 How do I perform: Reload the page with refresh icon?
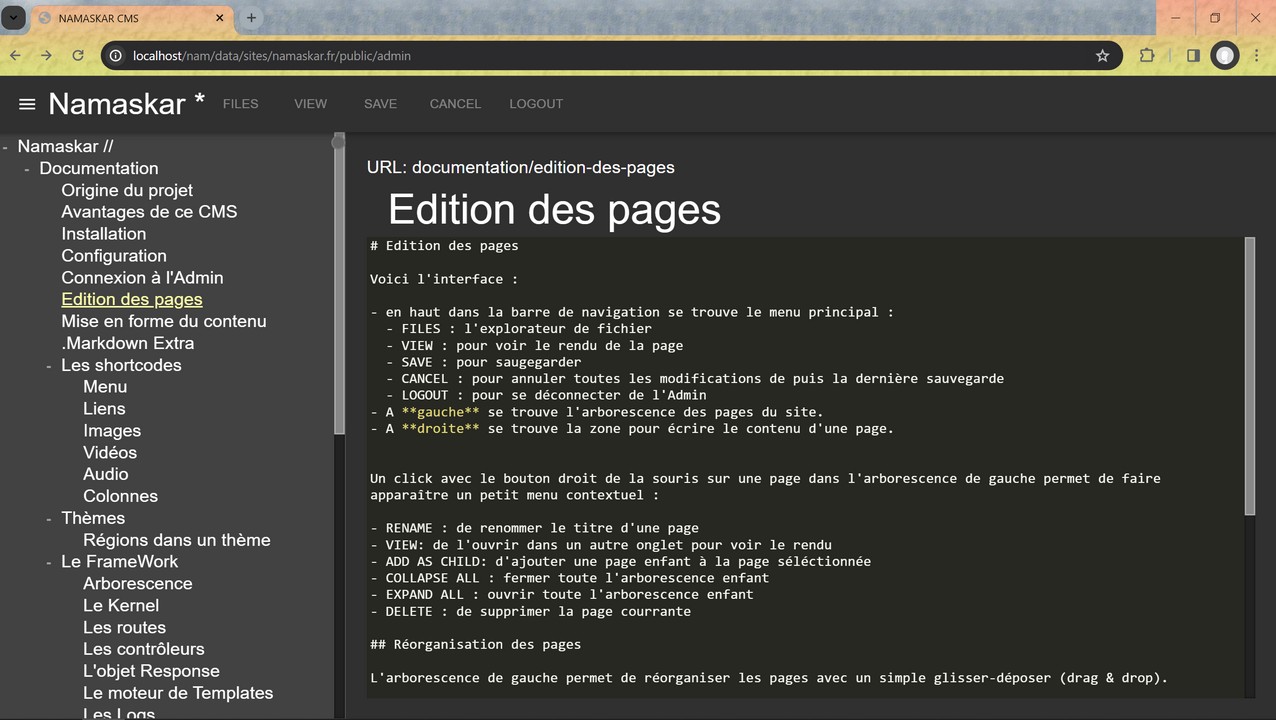click(78, 56)
